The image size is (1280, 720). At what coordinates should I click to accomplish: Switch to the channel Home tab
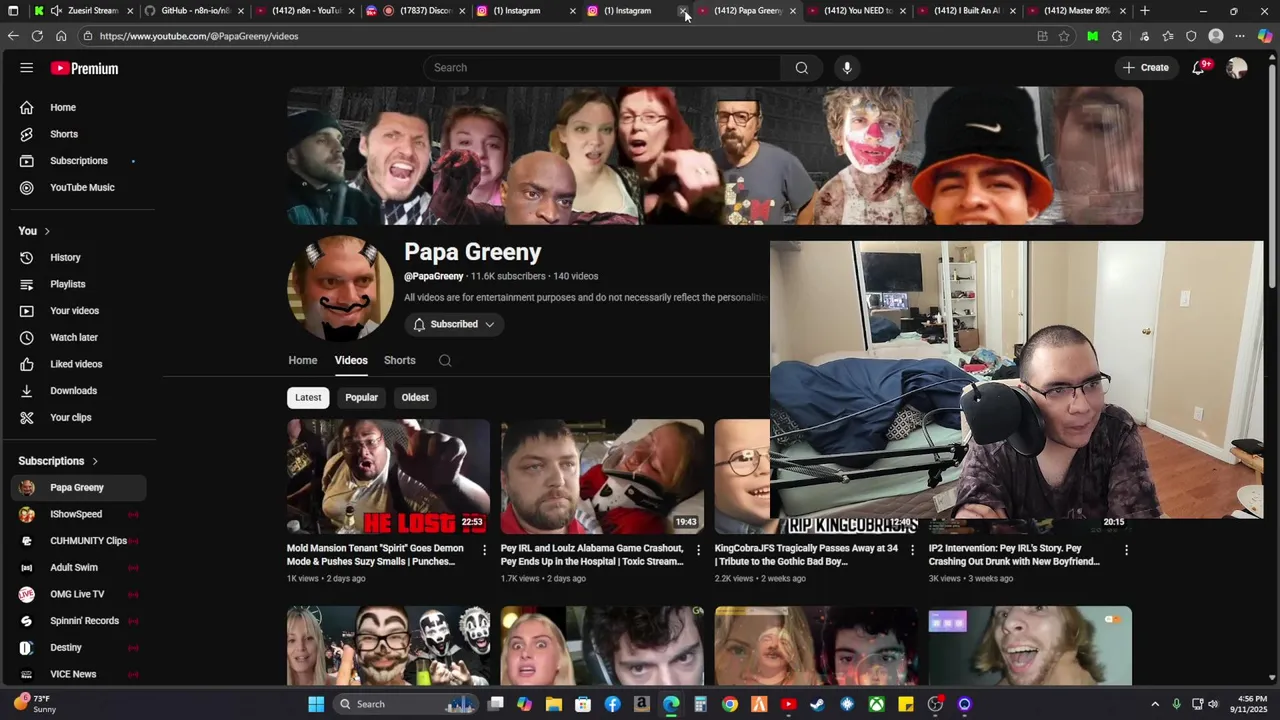pos(303,360)
